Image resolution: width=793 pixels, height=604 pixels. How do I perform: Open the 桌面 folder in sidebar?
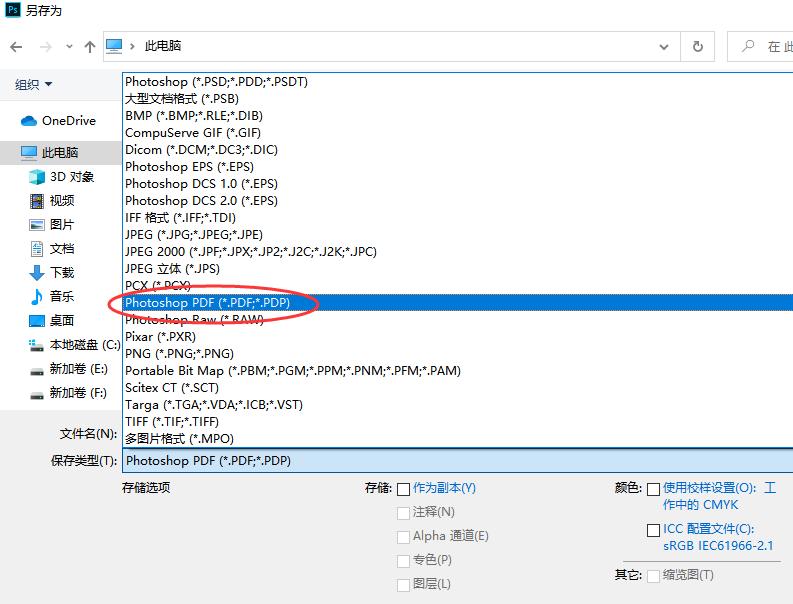52,320
